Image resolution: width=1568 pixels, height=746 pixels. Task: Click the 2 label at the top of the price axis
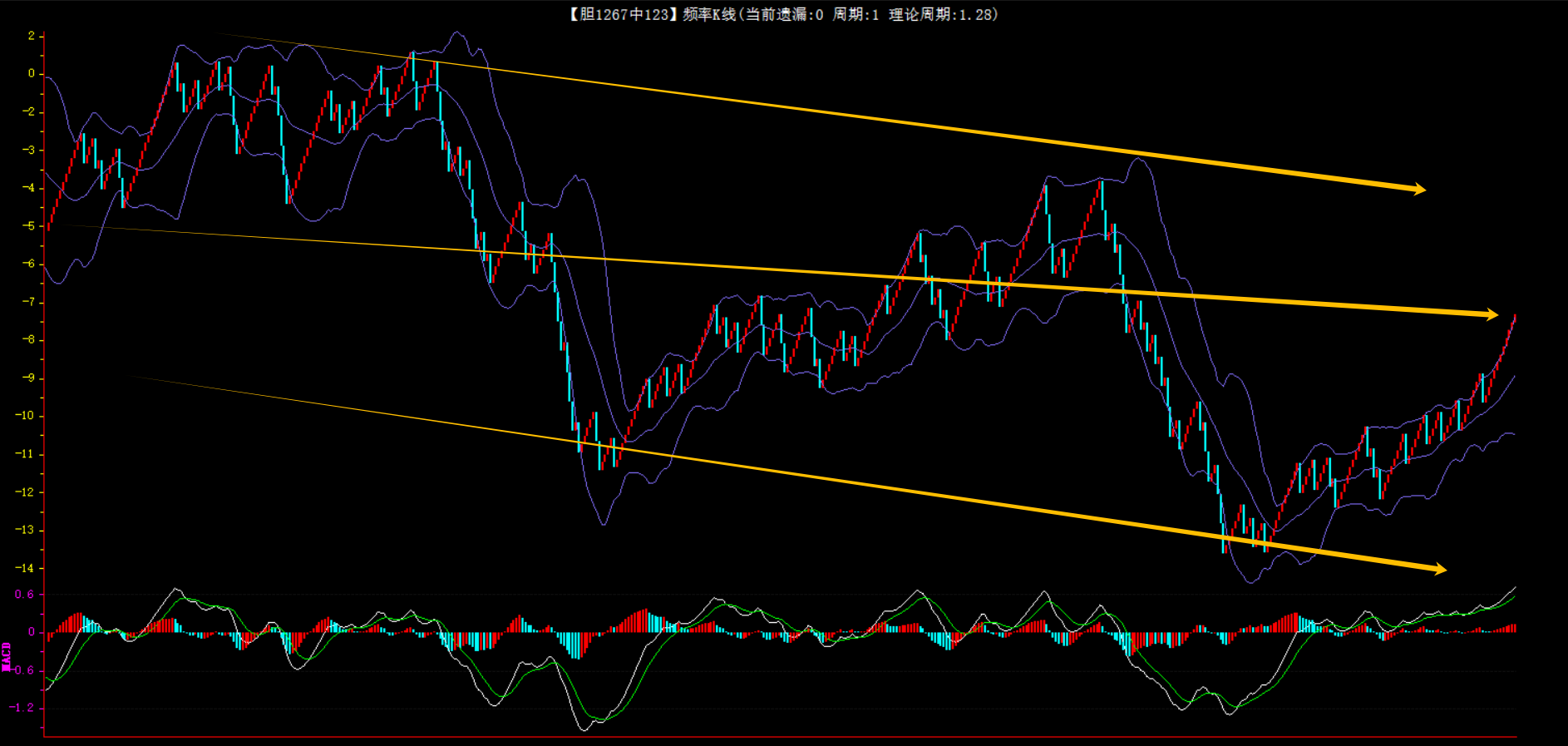point(31,36)
